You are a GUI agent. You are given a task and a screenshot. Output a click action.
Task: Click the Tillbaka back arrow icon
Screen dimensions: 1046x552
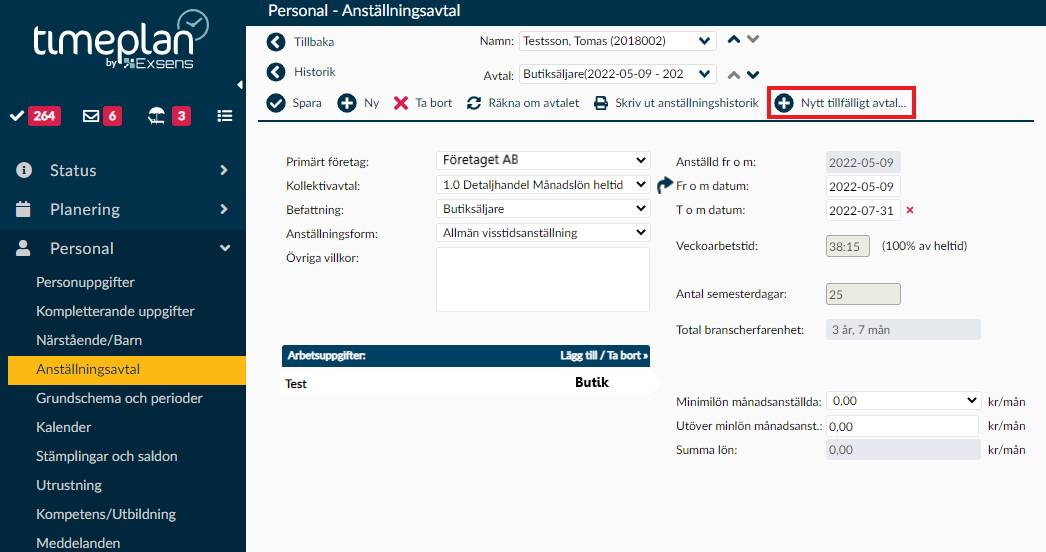tap(276, 42)
